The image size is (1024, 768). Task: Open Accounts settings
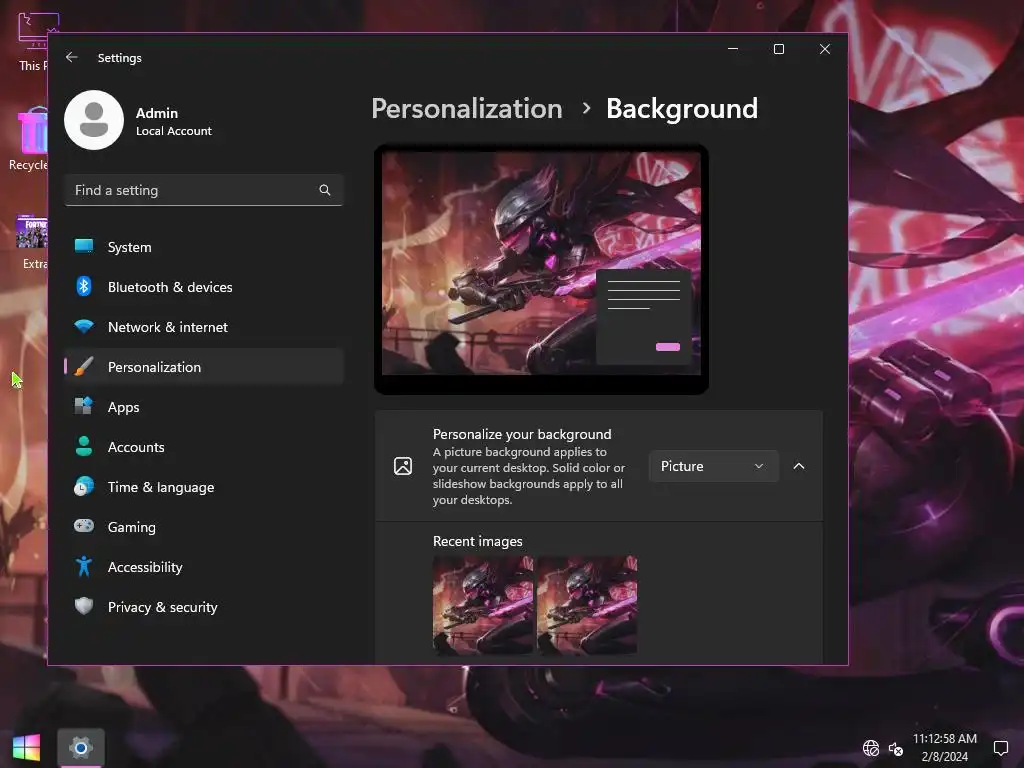[x=204, y=447]
